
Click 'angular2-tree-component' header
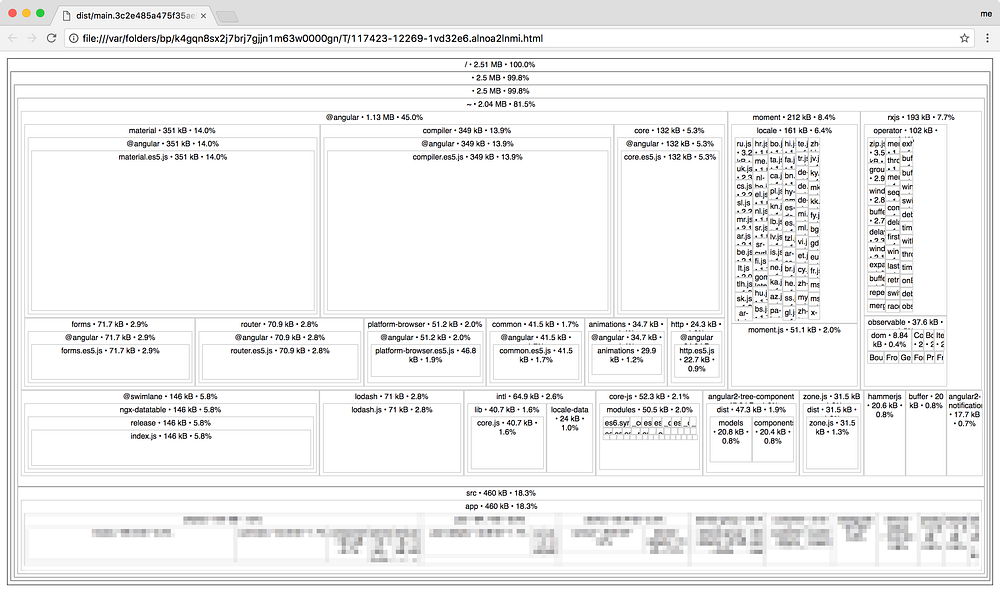coord(751,396)
